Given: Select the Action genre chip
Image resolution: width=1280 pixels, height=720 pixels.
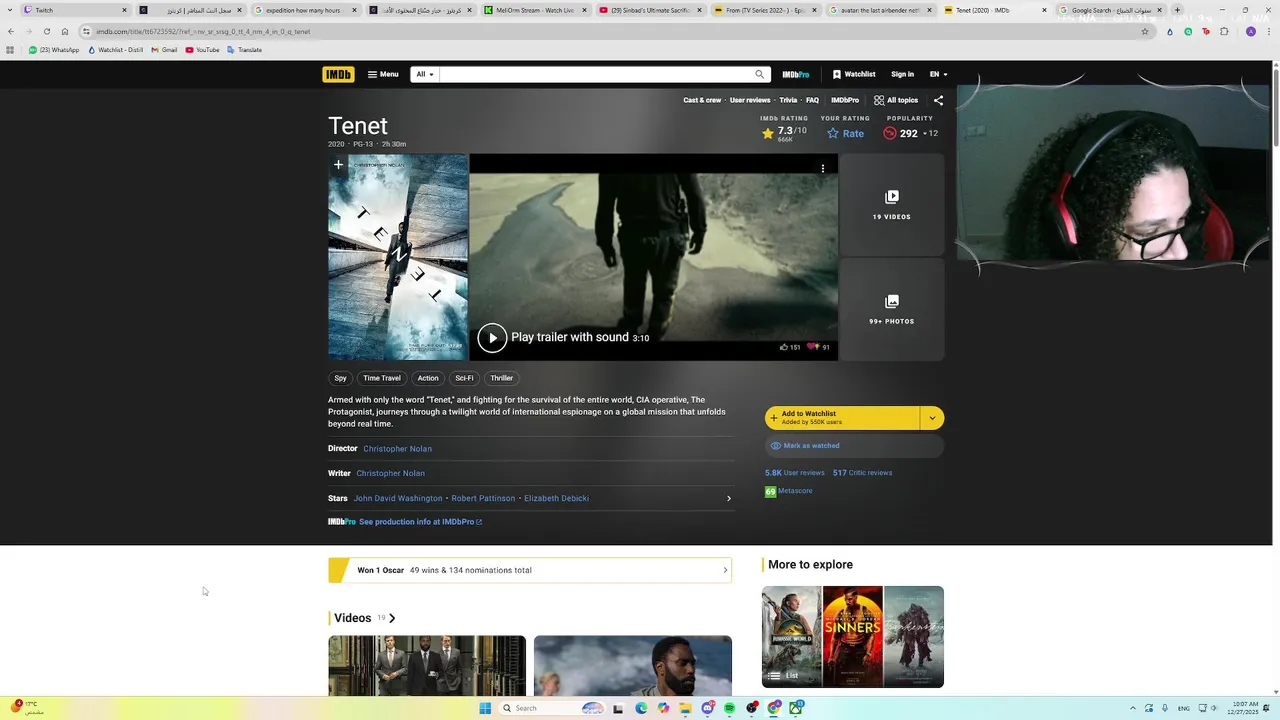Looking at the screenshot, I should click(428, 378).
